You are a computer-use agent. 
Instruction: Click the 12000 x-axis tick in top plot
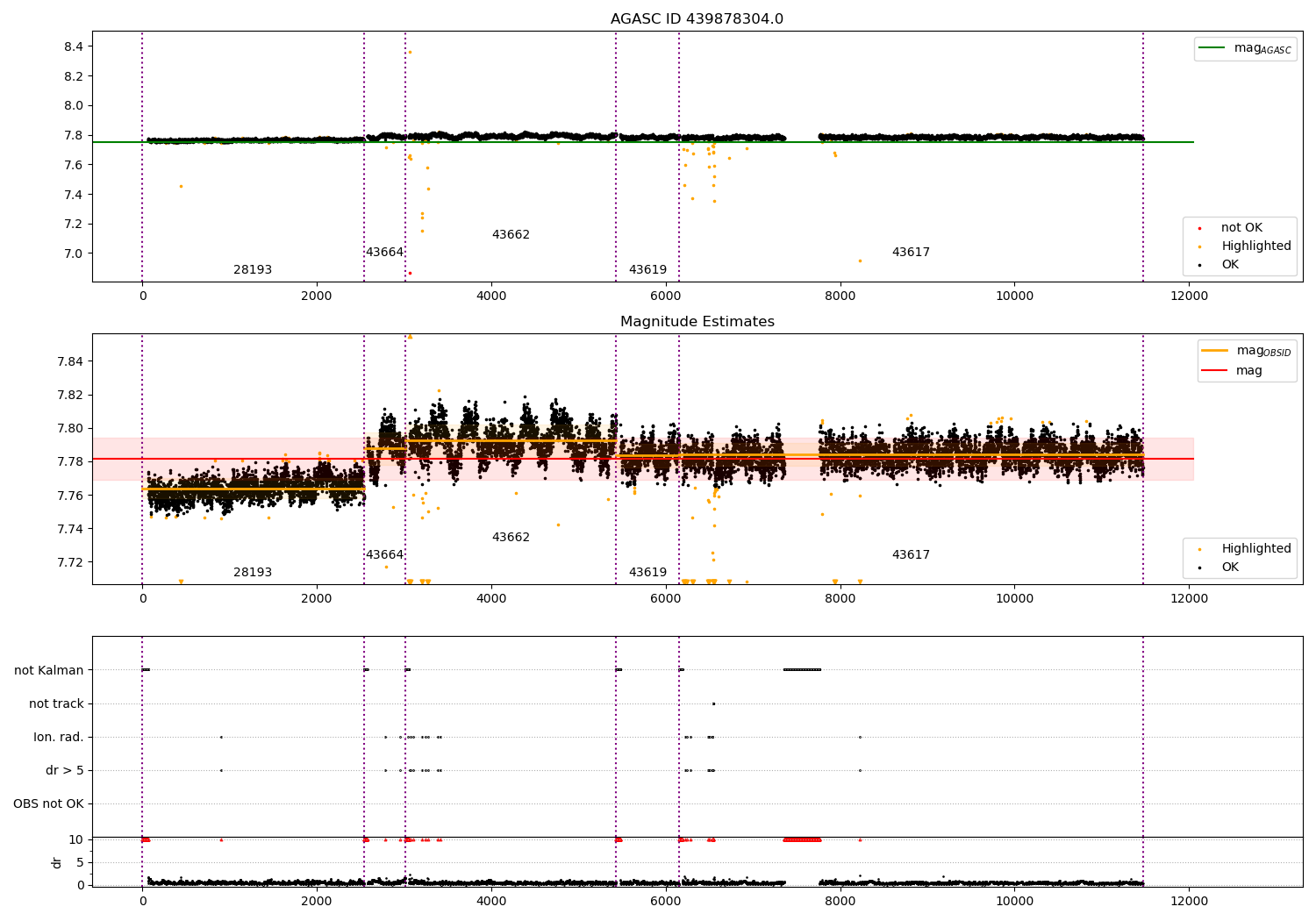coord(1189,296)
